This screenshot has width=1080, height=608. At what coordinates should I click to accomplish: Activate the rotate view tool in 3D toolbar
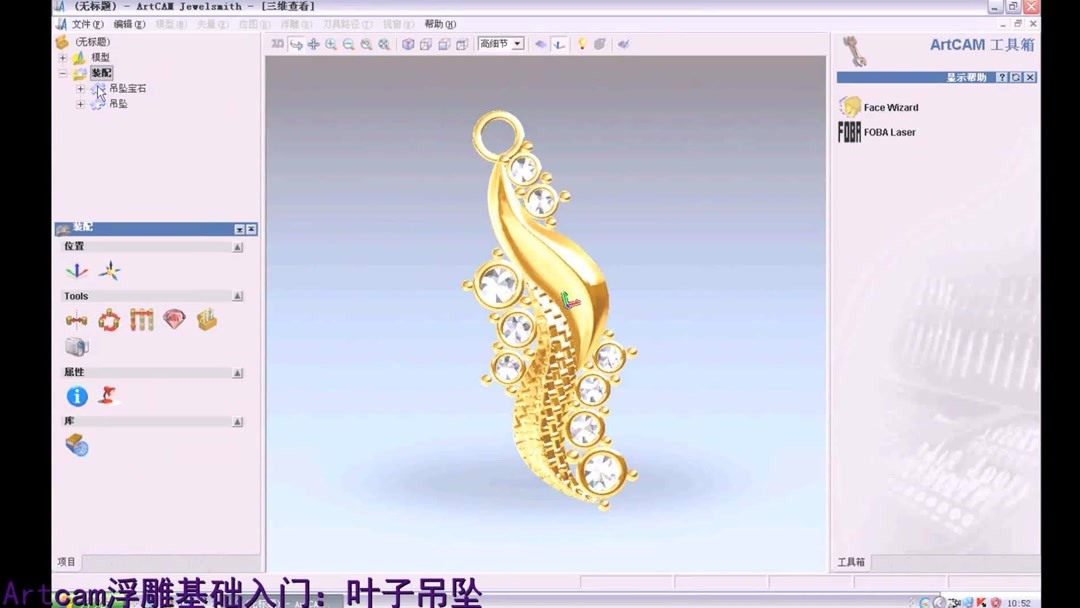[x=296, y=44]
